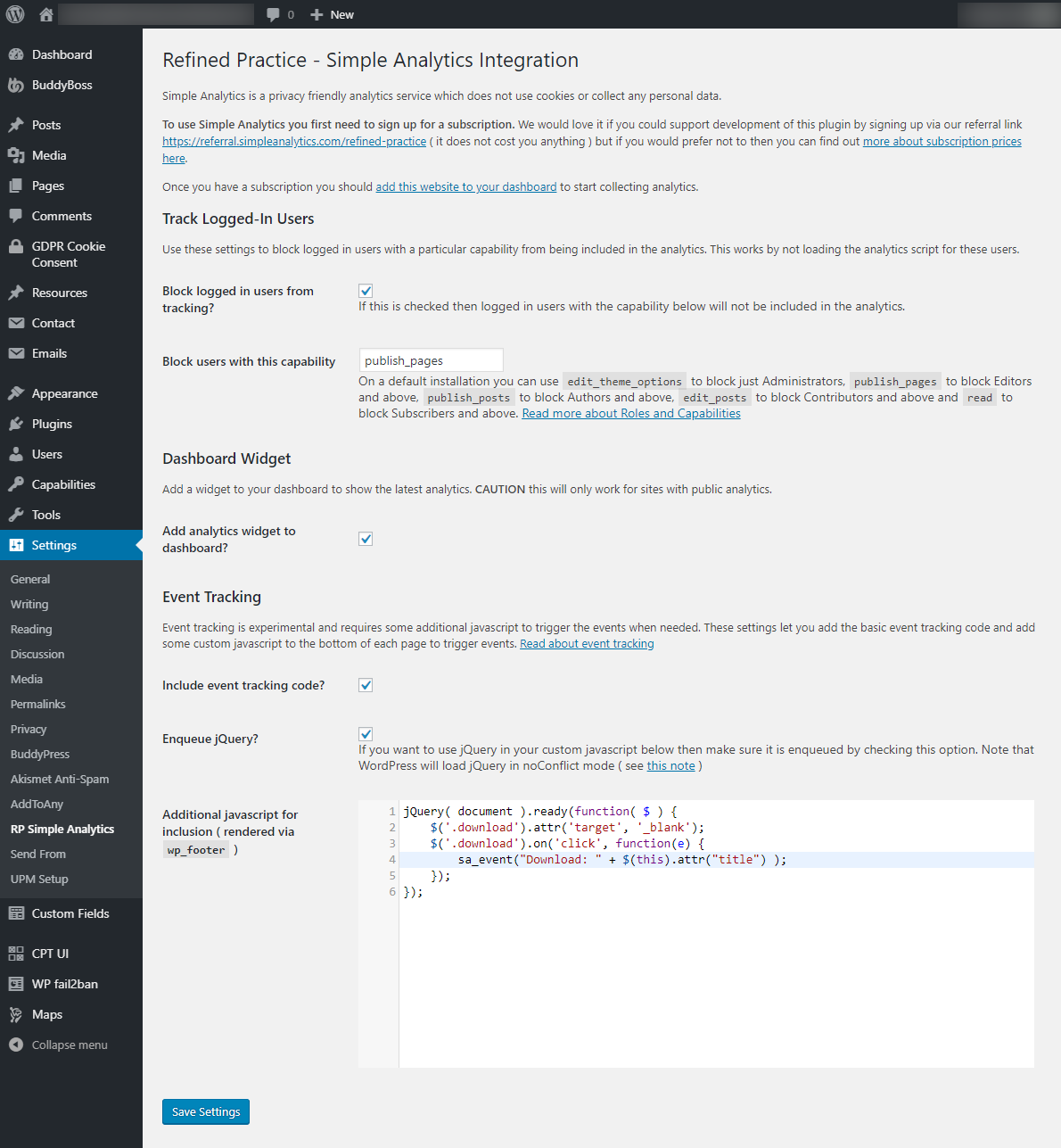Click the New label in admin bar
The image size is (1061, 1148).
342,14
